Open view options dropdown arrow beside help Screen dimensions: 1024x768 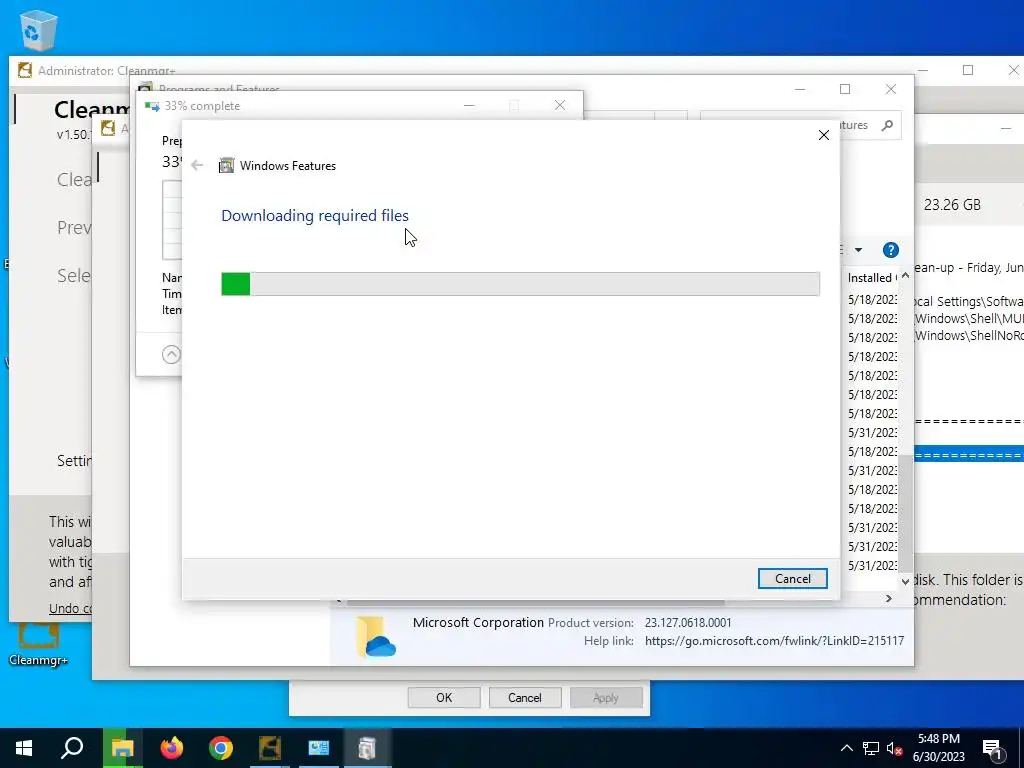point(858,250)
